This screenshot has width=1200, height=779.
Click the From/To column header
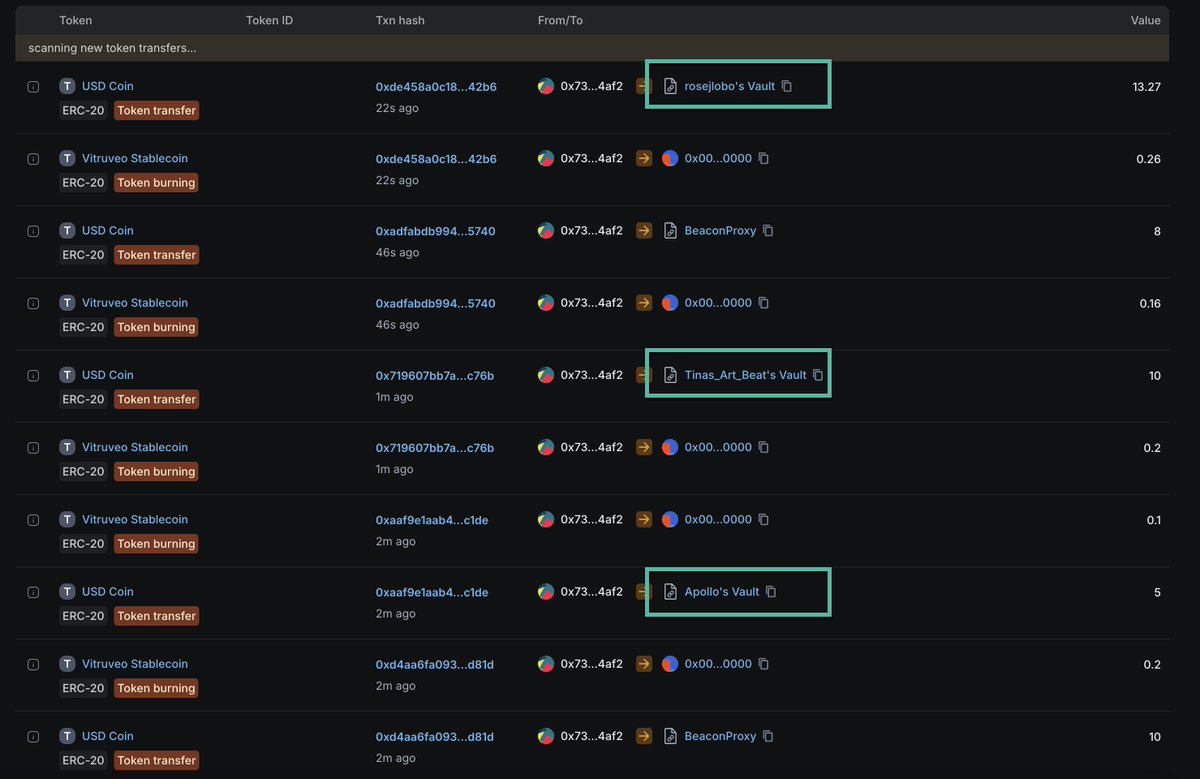[x=560, y=20]
